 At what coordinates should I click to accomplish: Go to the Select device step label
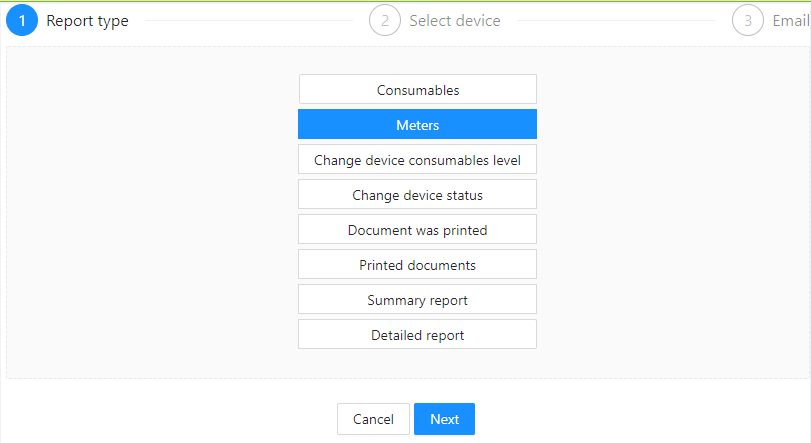click(x=455, y=21)
